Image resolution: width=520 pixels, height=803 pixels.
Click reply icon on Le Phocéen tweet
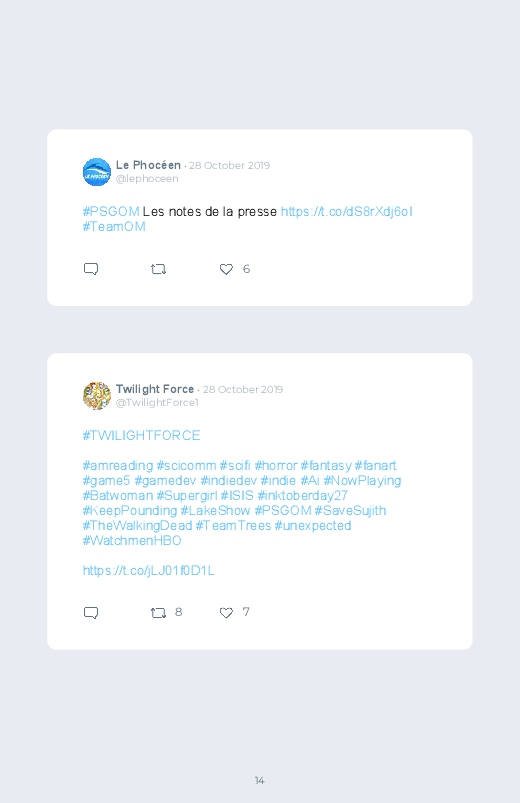coord(91,269)
